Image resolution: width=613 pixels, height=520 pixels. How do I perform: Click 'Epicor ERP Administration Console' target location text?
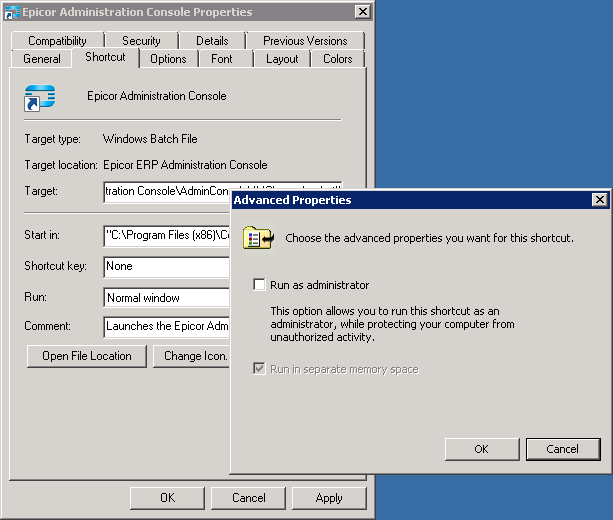[185, 165]
